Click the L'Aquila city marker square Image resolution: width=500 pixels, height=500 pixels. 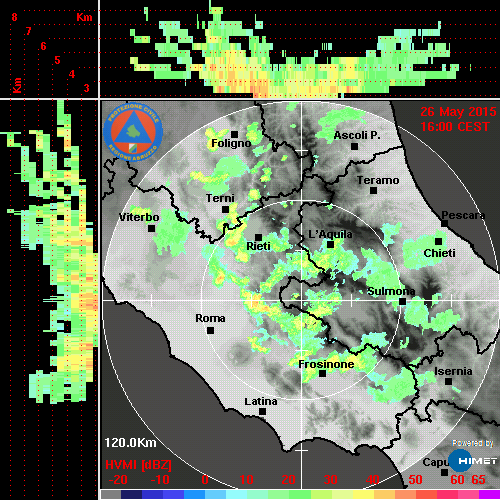coord(330,245)
